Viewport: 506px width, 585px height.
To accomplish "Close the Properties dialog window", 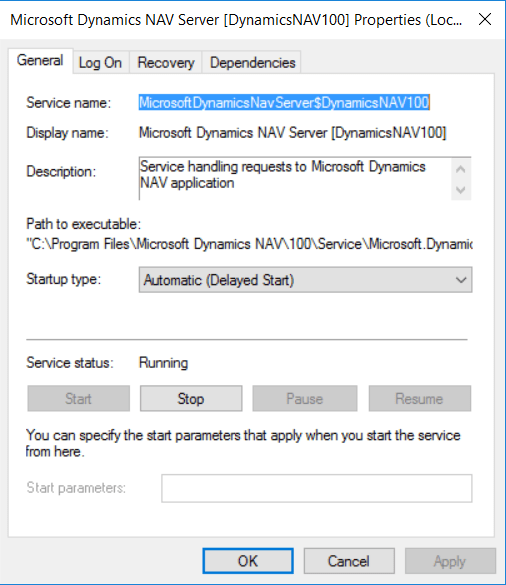I will [485, 19].
